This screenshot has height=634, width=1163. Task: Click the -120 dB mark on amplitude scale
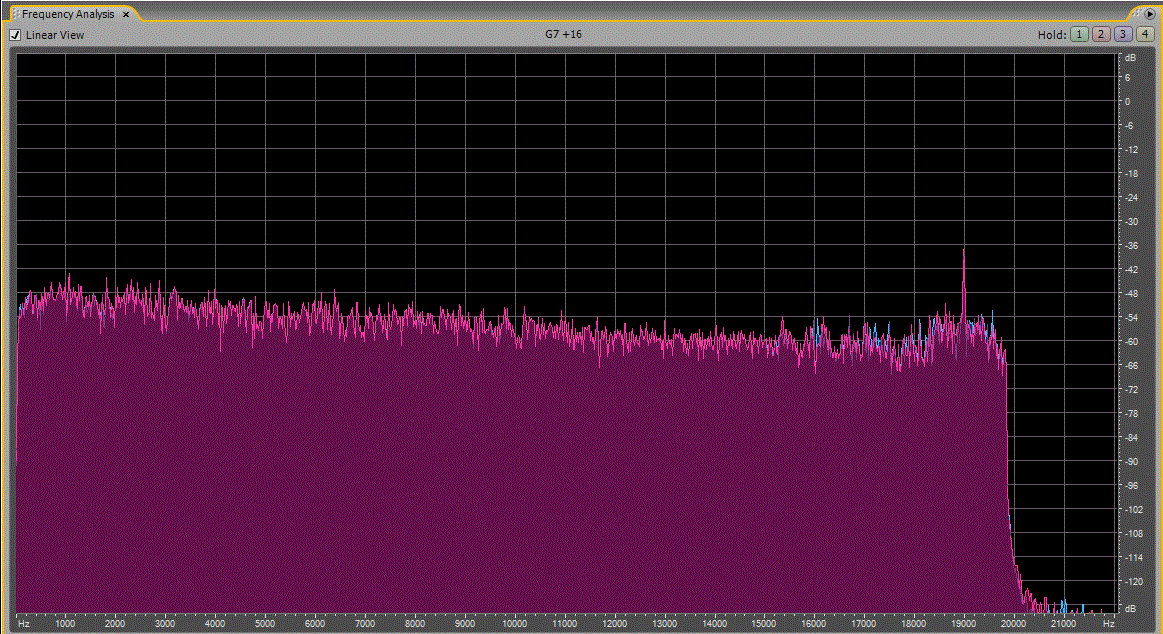[x=1131, y=582]
